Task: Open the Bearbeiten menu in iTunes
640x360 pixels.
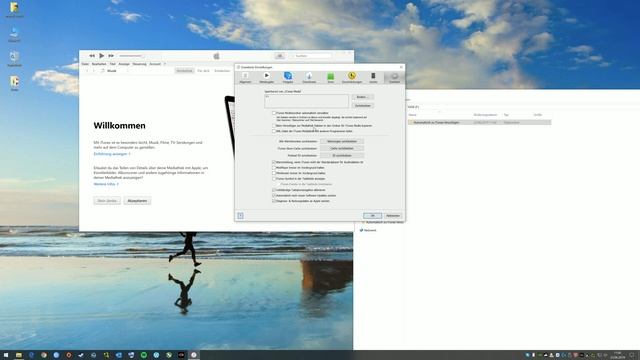Action: coord(99,64)
